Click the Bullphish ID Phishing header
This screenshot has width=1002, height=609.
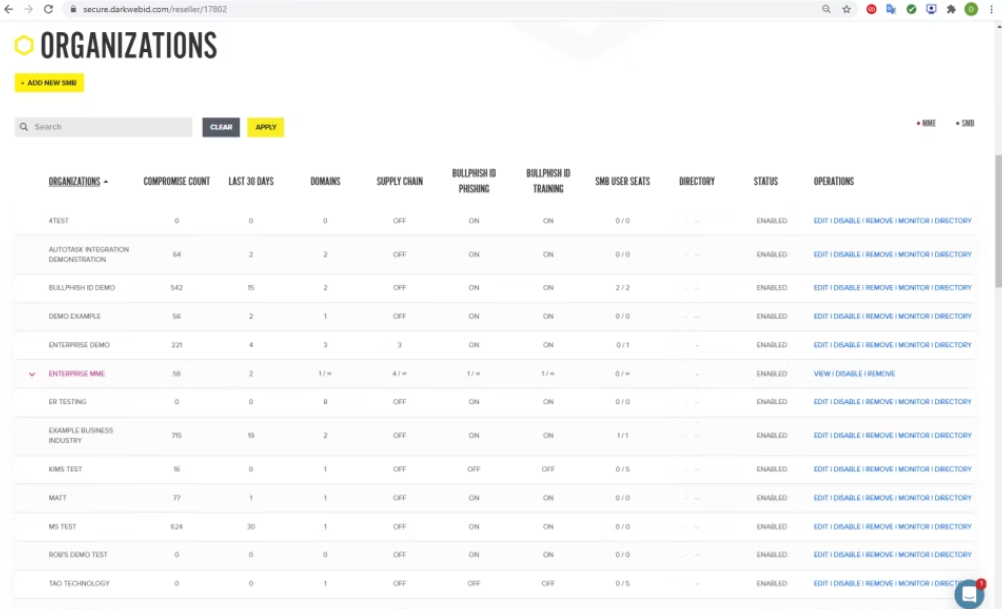point(474,181)
